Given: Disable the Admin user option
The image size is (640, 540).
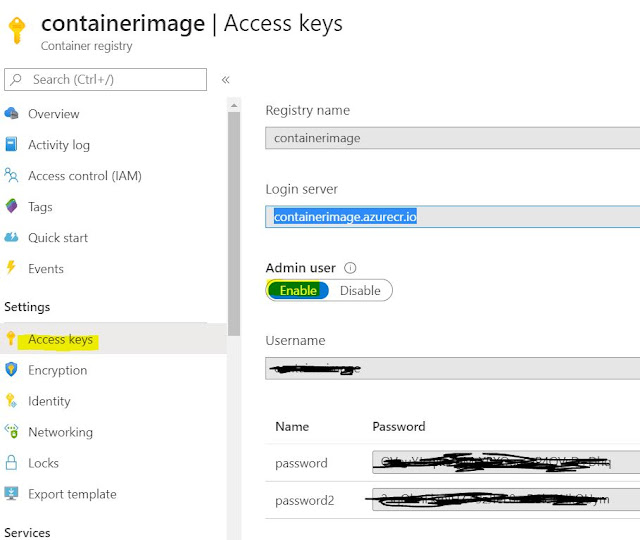Looking at the screenshot, I should click(360, 290).
